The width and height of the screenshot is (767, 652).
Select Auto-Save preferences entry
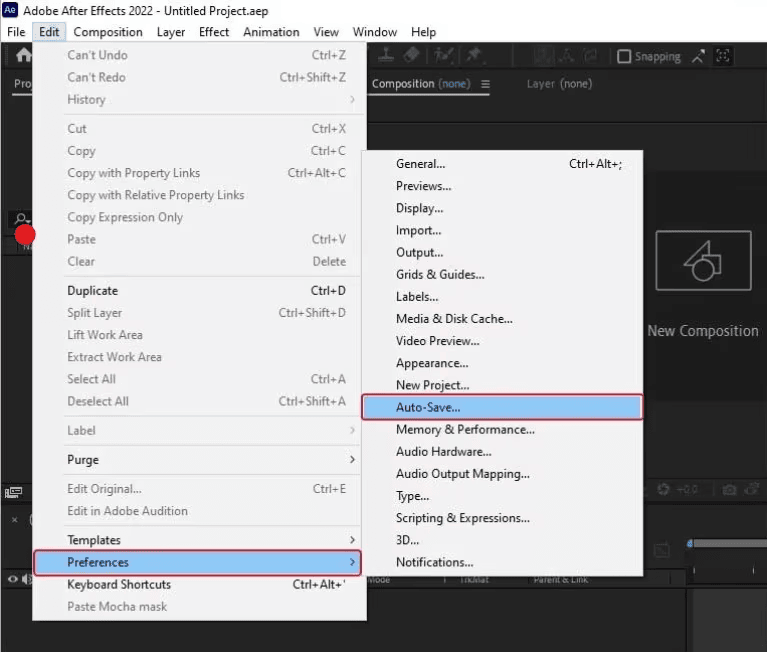point(502,407)
